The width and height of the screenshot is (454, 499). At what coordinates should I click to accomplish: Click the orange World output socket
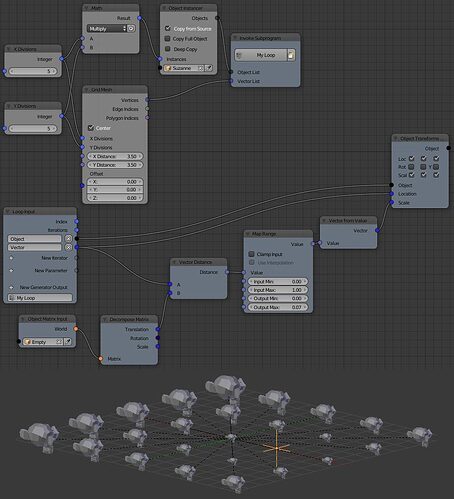pyautogui.click(x=76, y=329)
